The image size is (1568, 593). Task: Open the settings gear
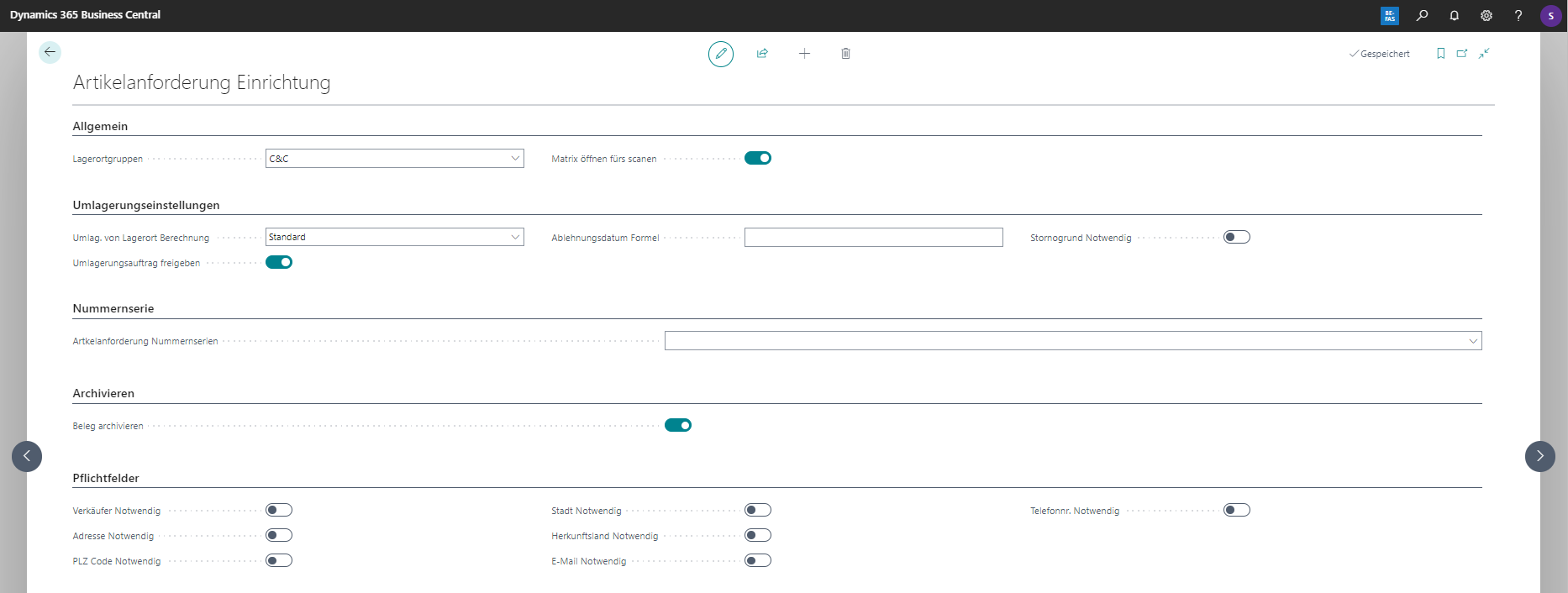[x=1486, y=15]
